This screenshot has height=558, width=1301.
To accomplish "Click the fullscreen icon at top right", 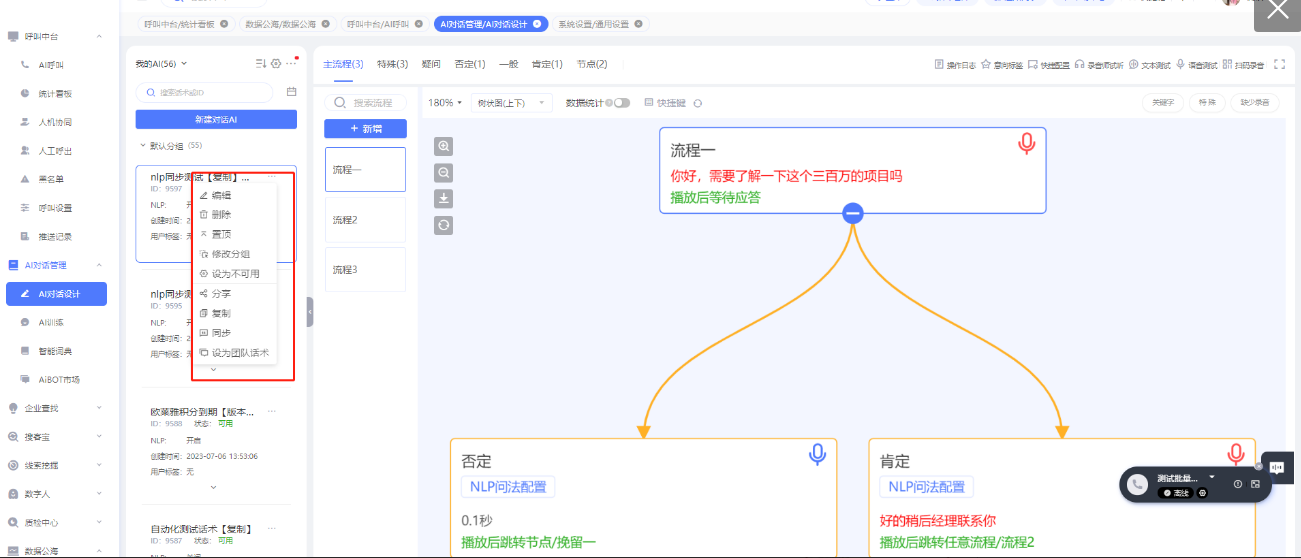I will click(x=1279, y=65).
